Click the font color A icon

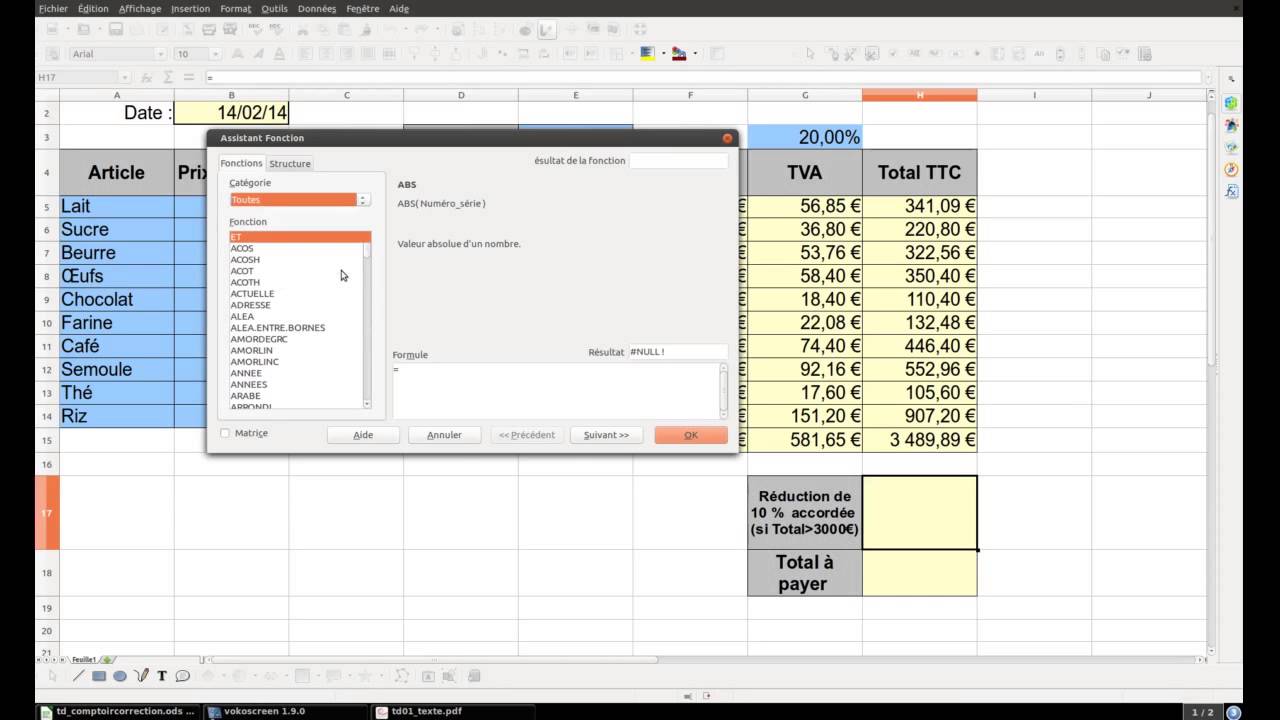tap(278, 54)
